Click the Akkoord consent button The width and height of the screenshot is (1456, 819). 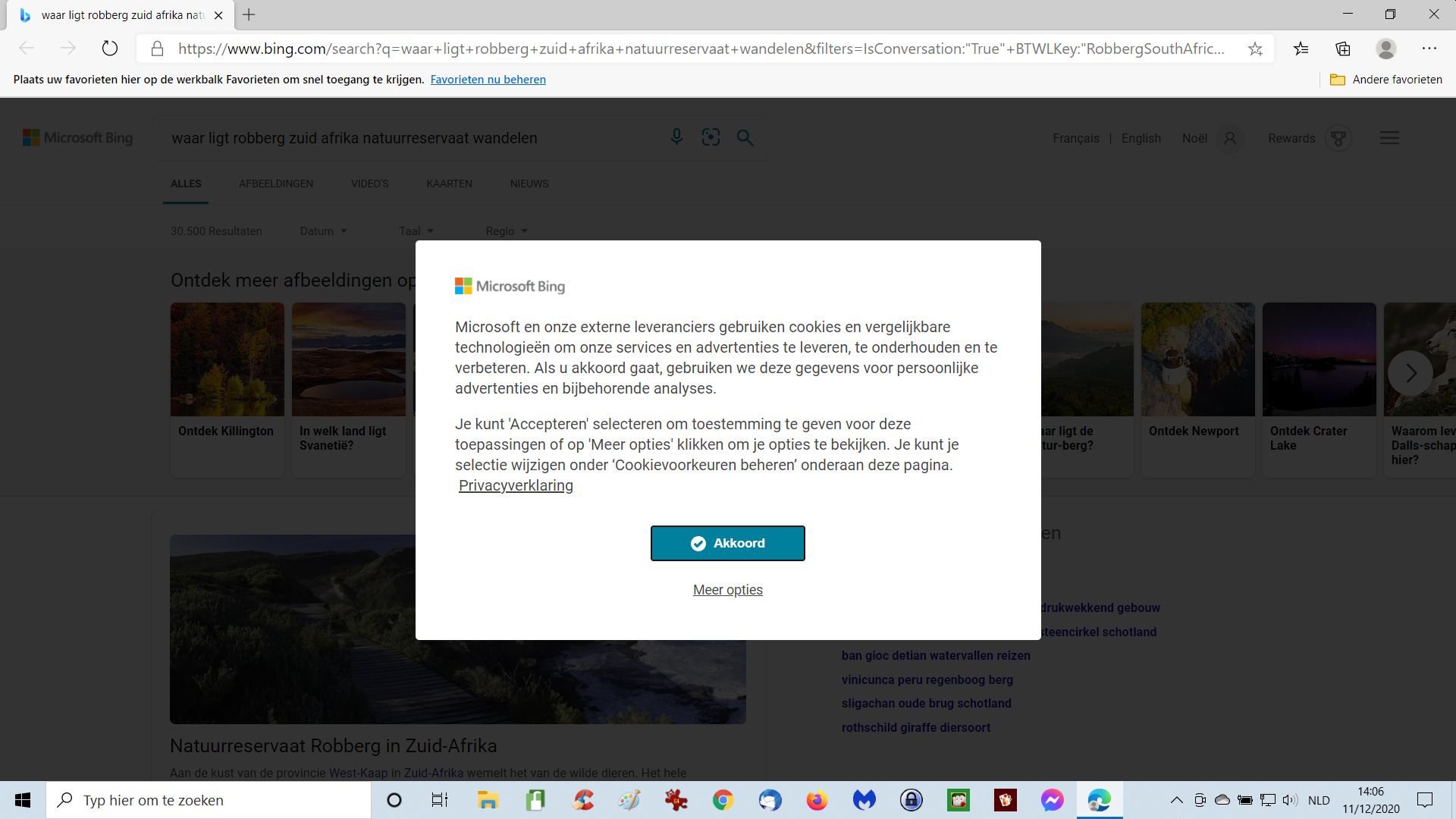coord(727,543)
